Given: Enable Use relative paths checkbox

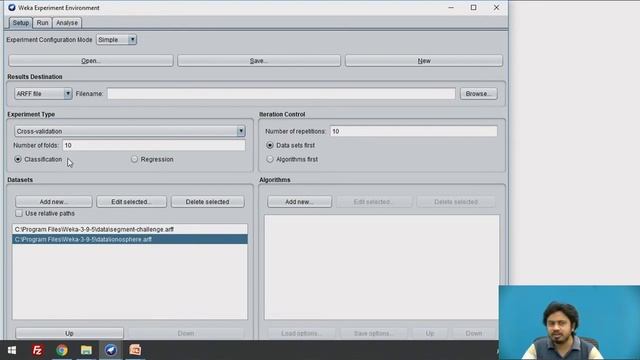Looking at the screenshot, I should point(19,213).
